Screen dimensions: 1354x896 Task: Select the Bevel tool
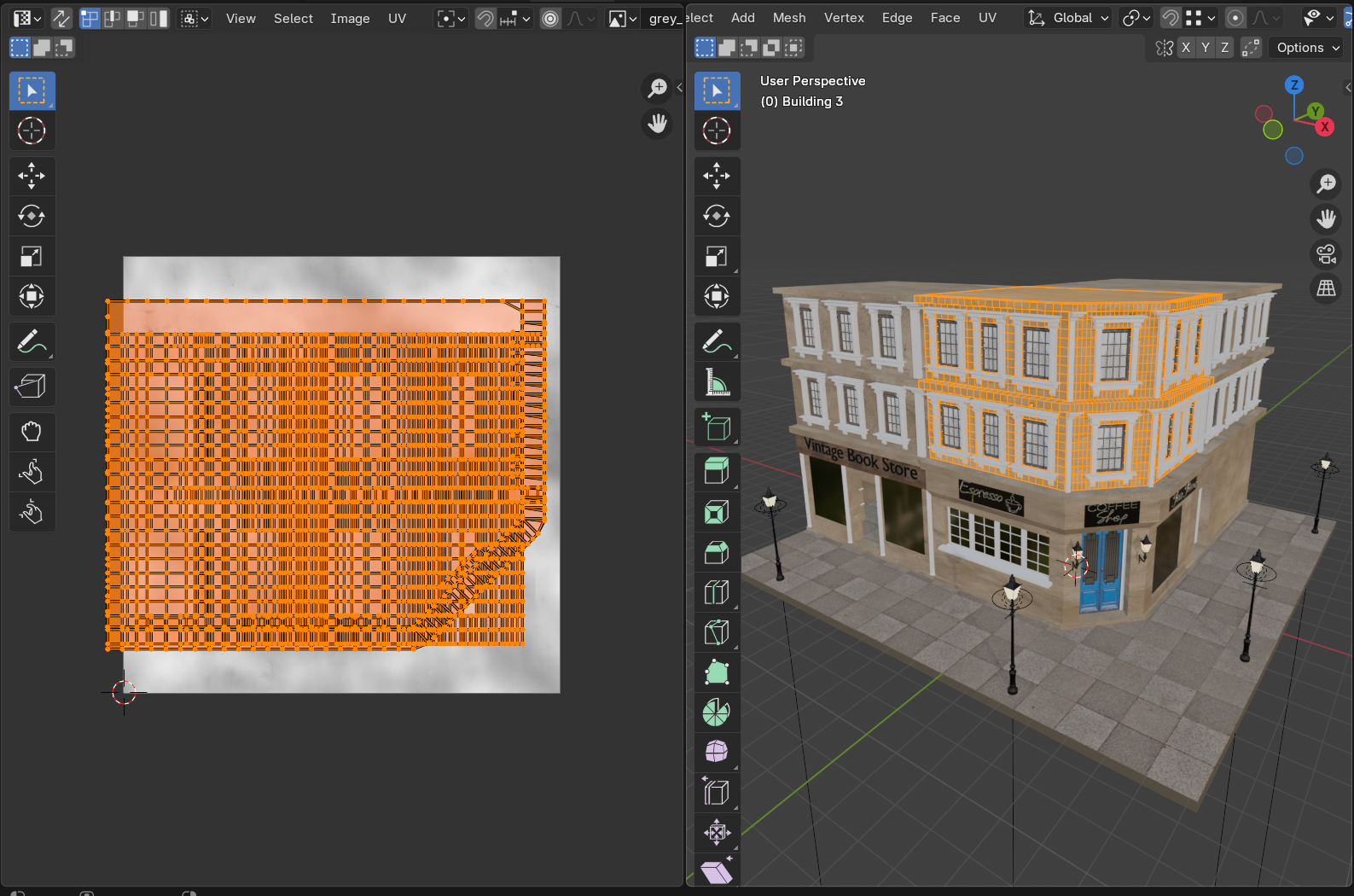coord(717,551)
